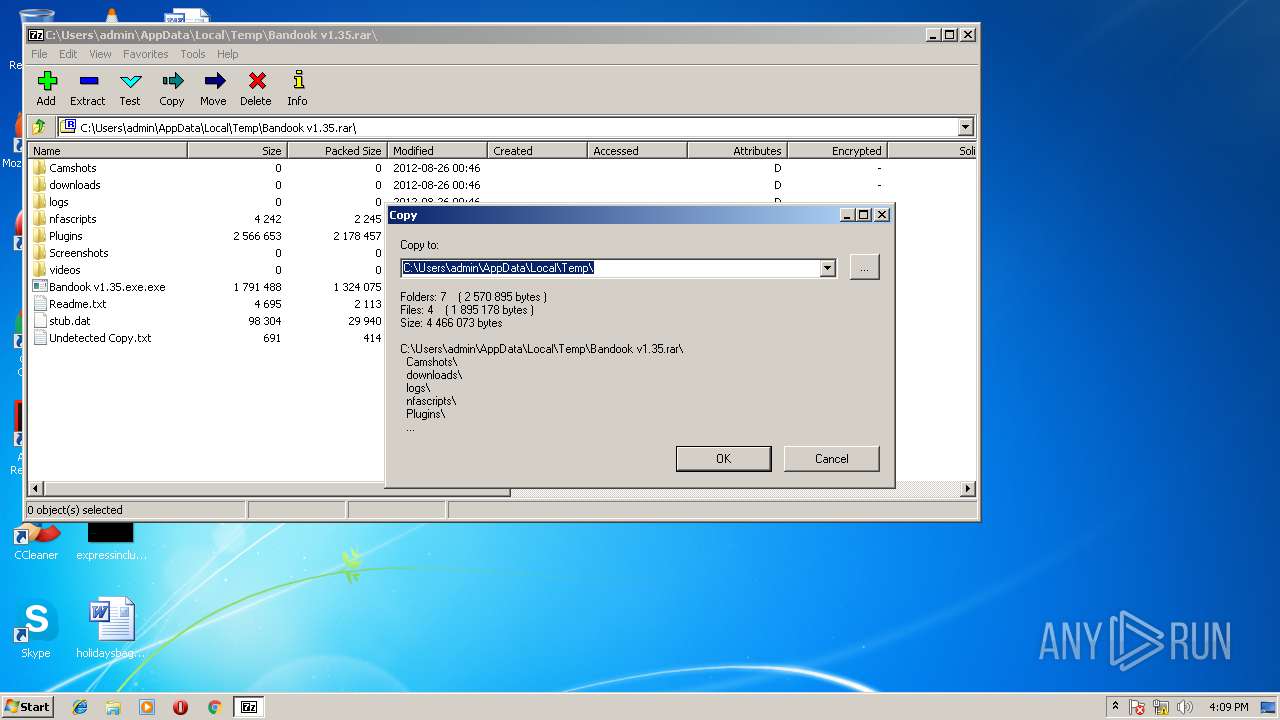The width and height of the screenshot is (1280, 720).
Task: Click the Extract toolbar icon
Action: 88,82
